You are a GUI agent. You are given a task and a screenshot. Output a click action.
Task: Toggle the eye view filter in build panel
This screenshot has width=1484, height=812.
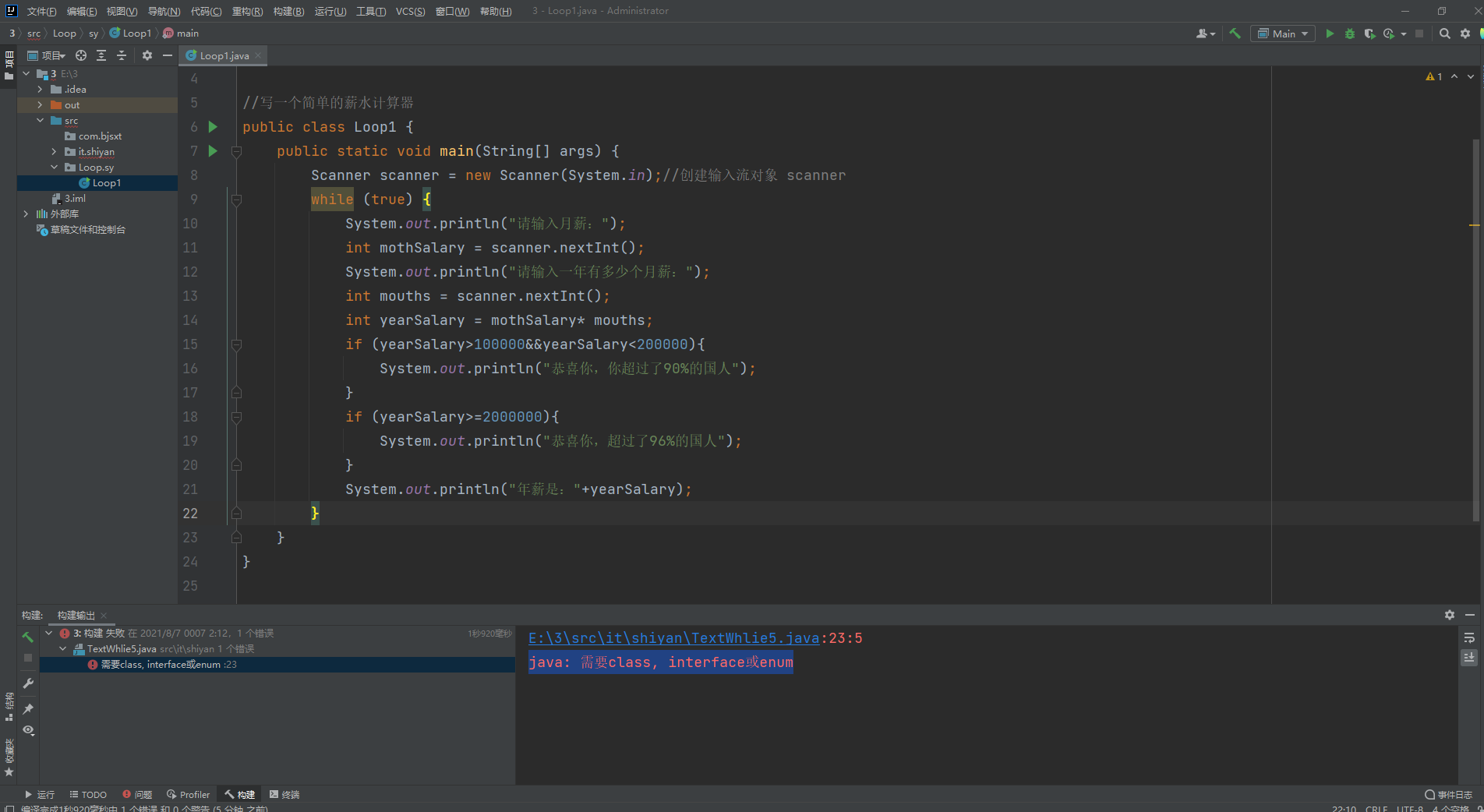tap(28, 730)
